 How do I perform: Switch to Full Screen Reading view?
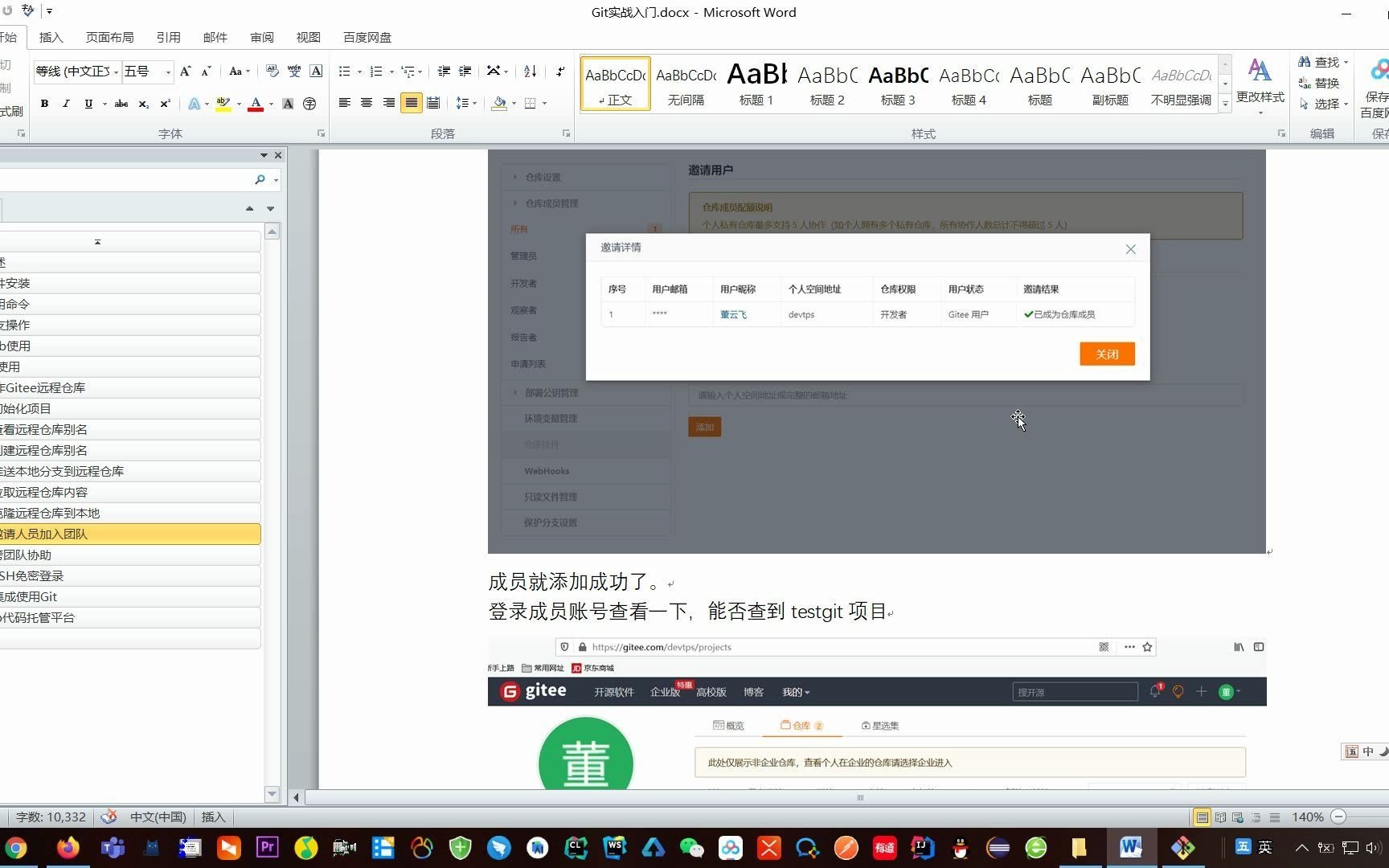1221,817
